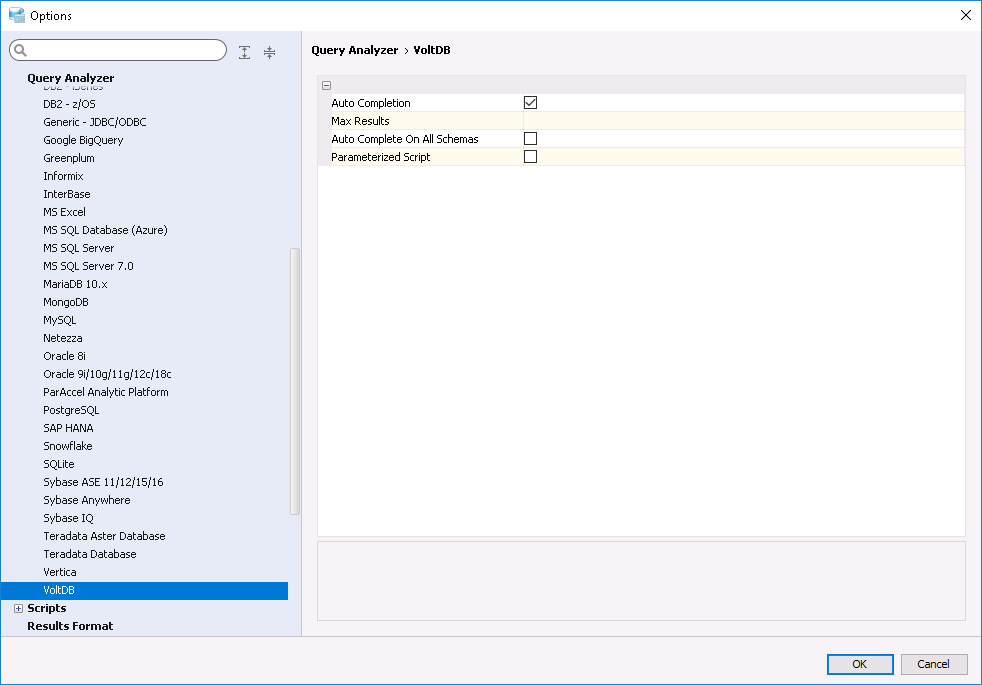Check the Parameterized Script option
Screen dimensions: 982x685
coord(531,157)
